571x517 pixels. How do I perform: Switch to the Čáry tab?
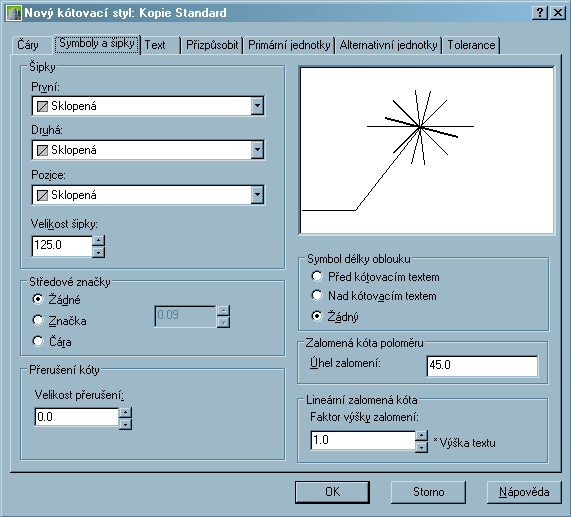pyautogui.click(x=28, y=45)
